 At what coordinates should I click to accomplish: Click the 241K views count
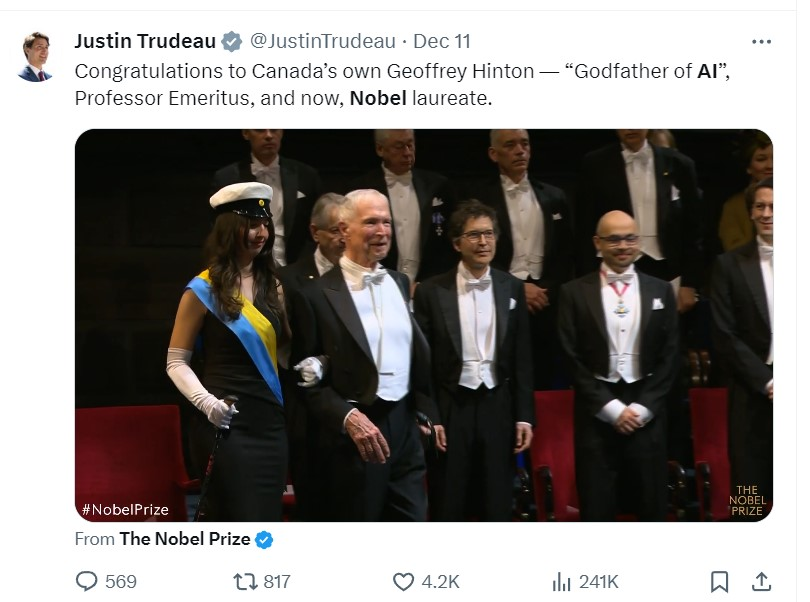click(x=598, y=582)
